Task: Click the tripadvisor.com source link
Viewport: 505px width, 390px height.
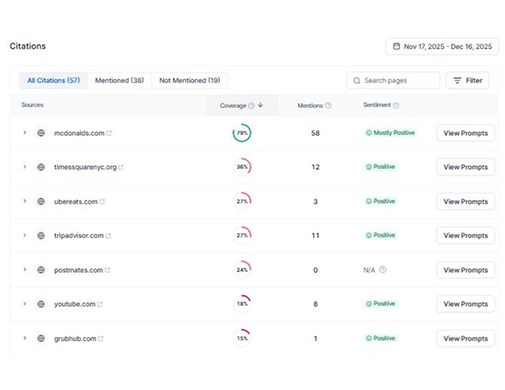Action: pos(79,235)
